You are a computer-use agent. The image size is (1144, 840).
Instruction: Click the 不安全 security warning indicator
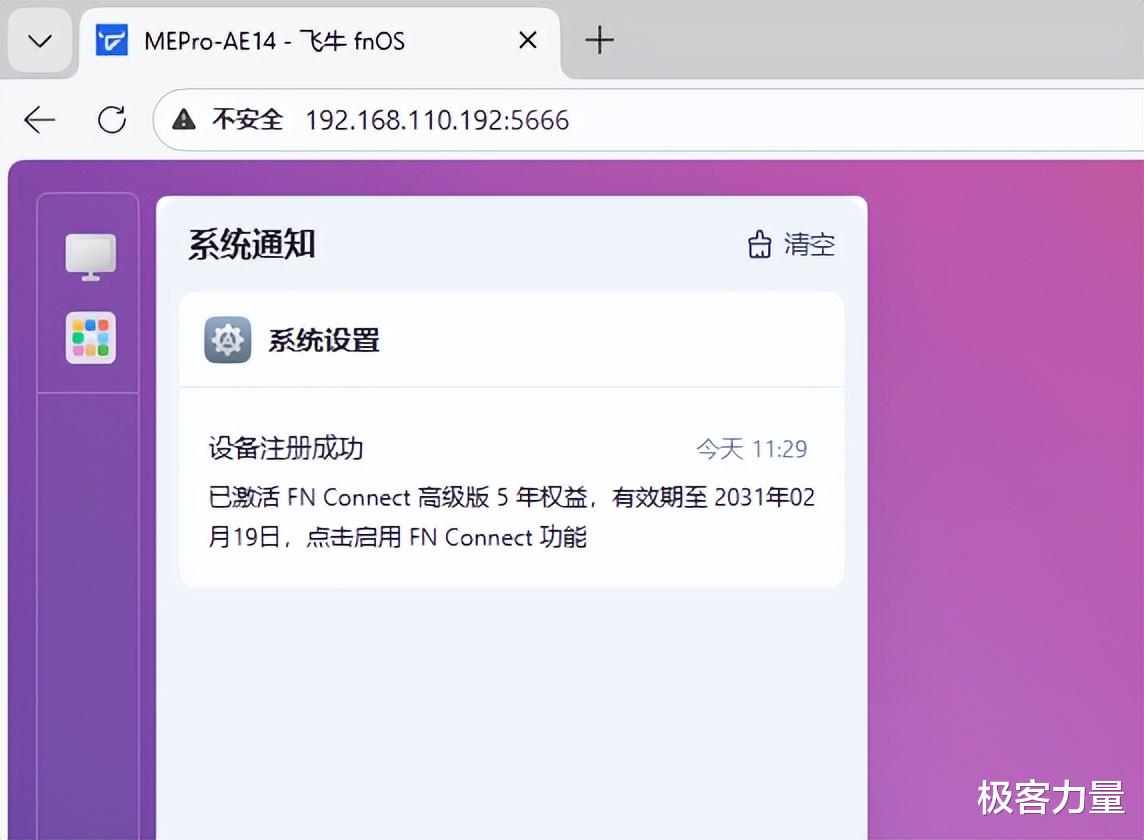228,120
